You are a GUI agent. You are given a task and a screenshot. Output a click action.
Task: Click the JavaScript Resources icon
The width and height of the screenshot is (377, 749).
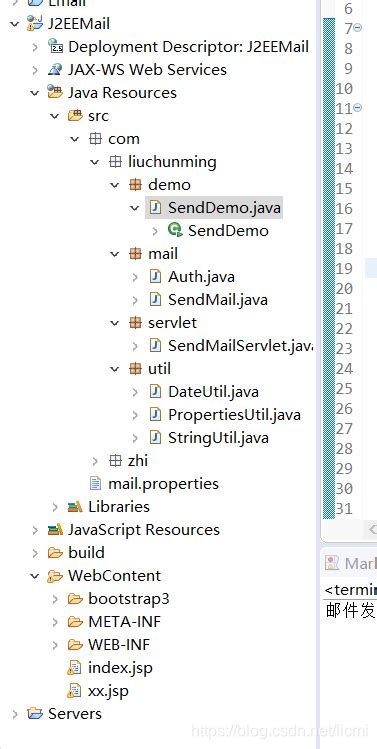coord(55,530)
